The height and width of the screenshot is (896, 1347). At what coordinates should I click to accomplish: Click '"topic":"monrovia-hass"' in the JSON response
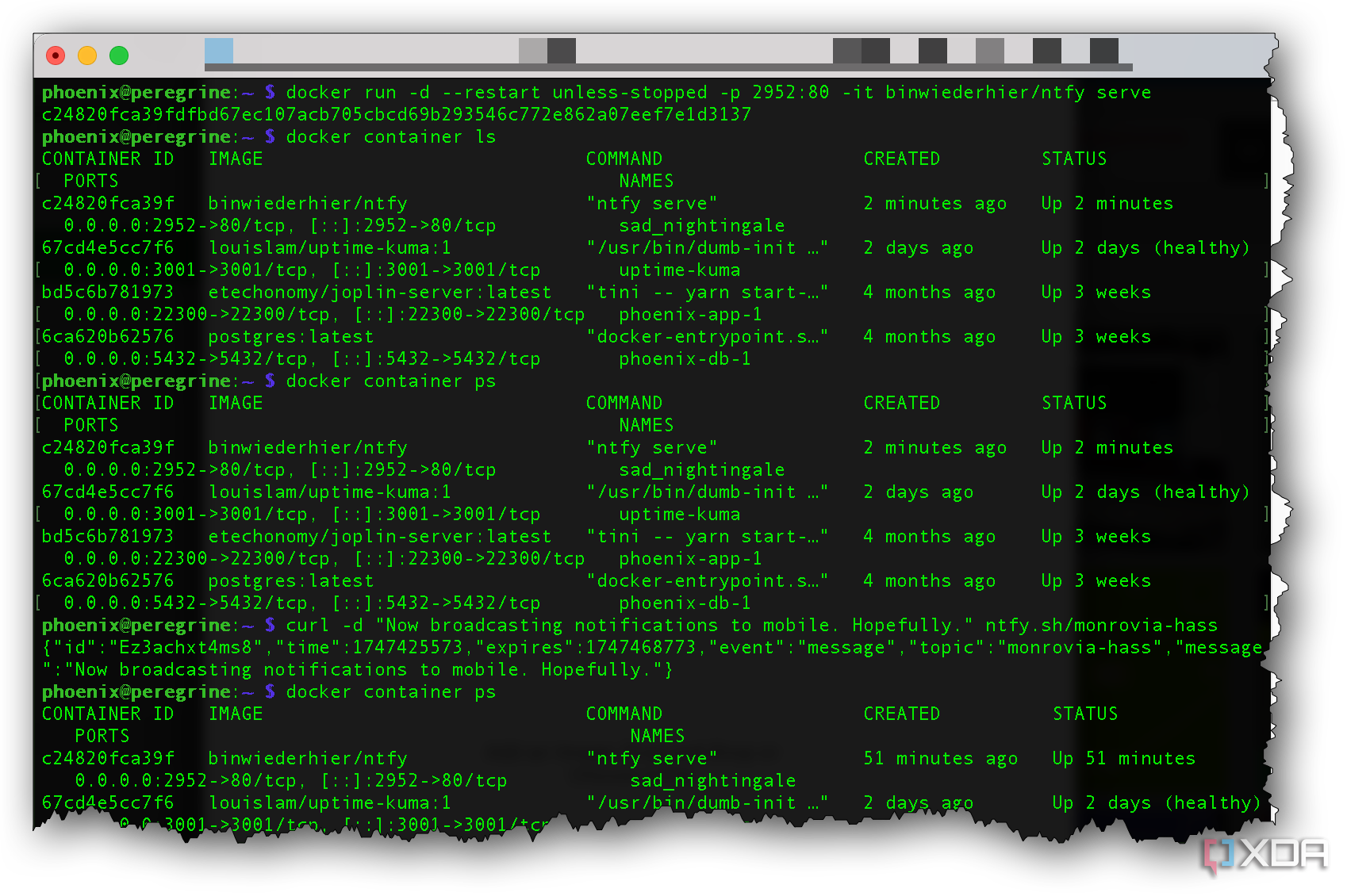(x=1035, y=648)
